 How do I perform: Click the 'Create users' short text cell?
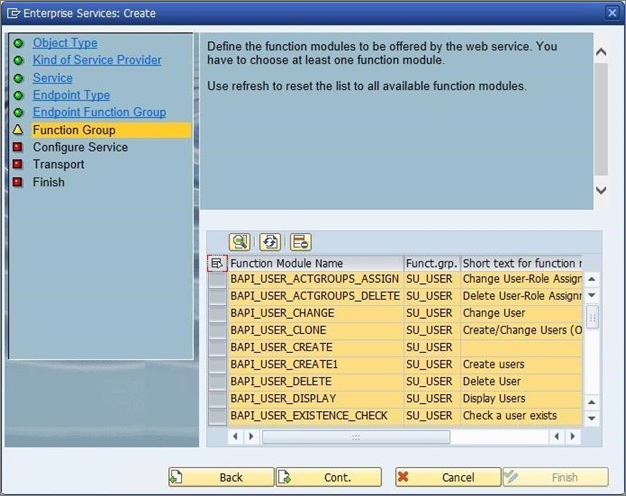click(x=521, y=365)
